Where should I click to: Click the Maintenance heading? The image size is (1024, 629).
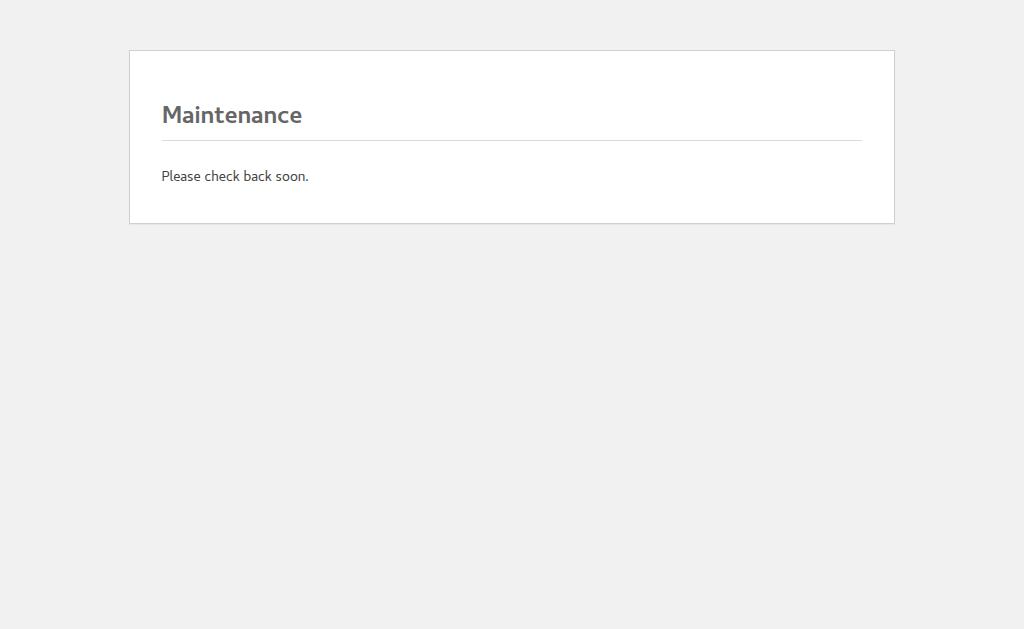tap(232, 115)
